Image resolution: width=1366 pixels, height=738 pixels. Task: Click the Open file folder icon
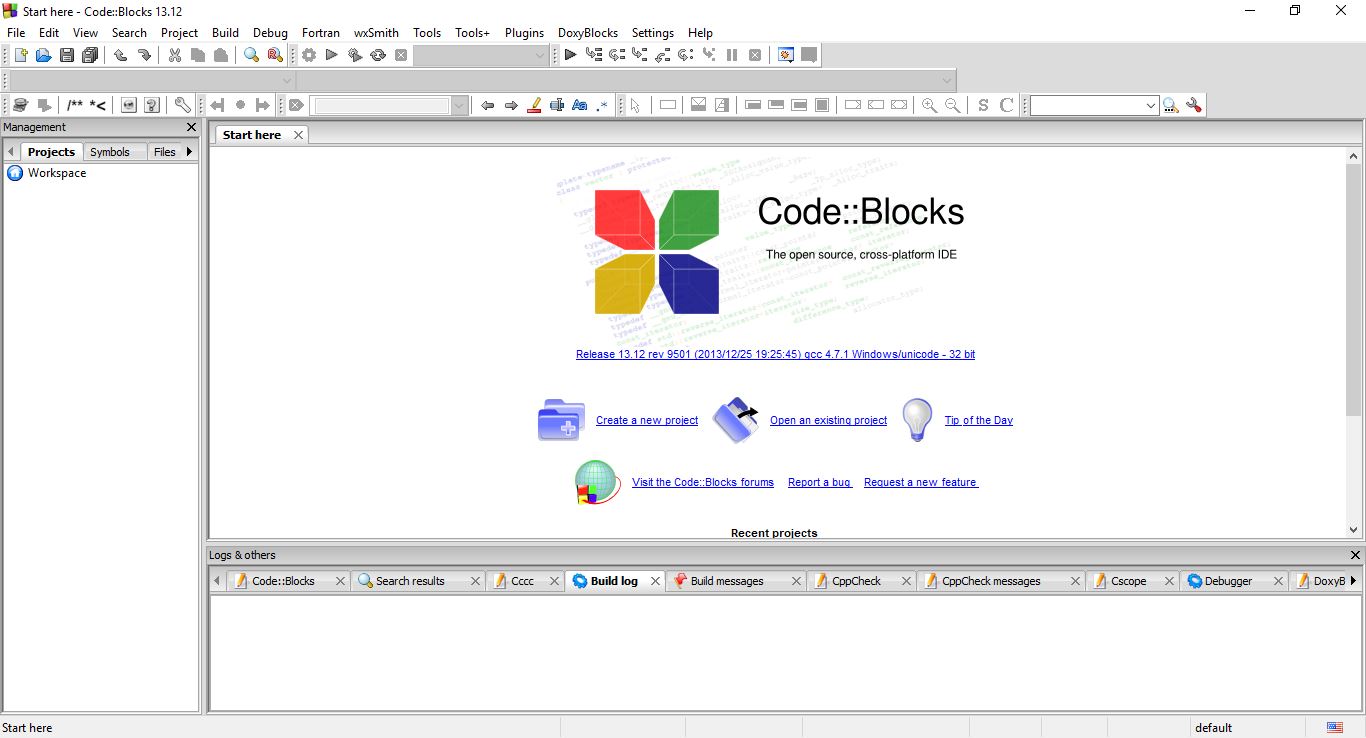click(43, 55)
